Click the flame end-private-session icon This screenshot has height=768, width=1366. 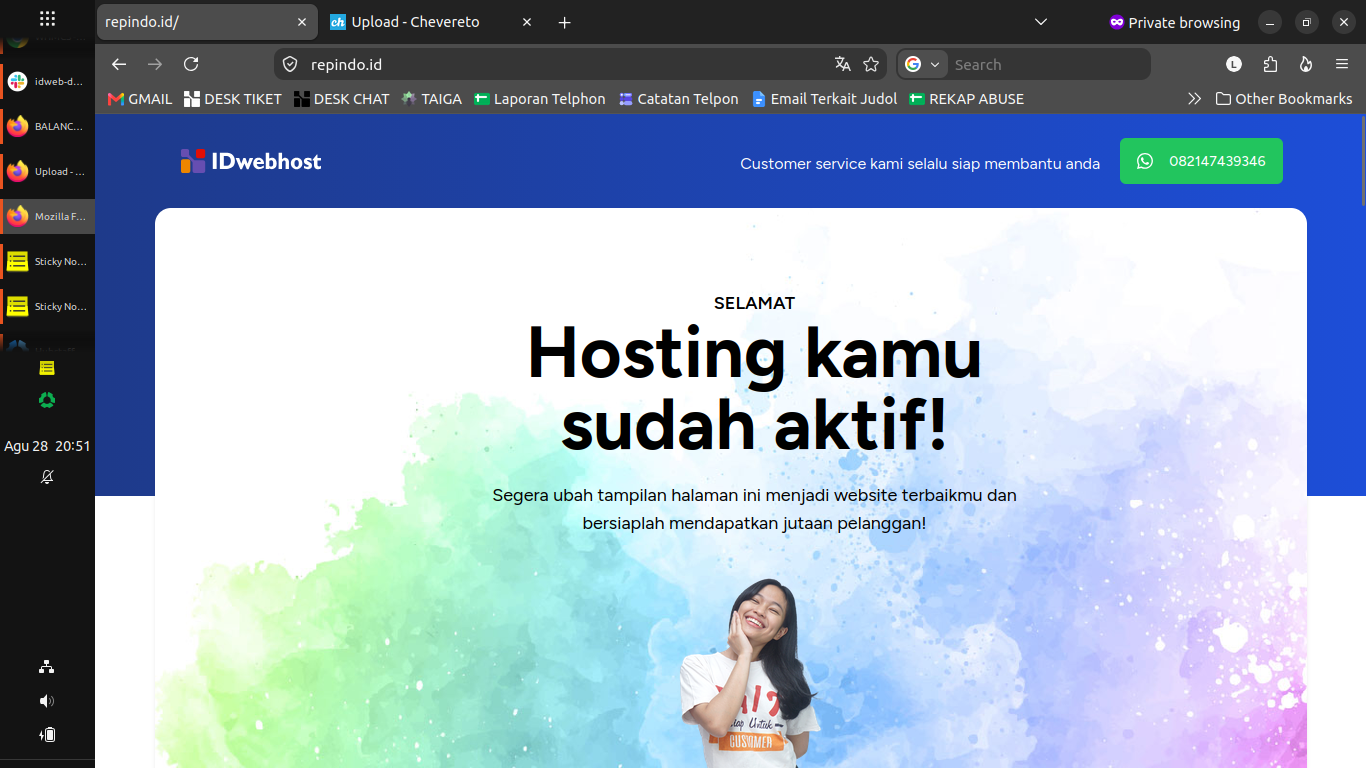click(x=1306, y=64)
